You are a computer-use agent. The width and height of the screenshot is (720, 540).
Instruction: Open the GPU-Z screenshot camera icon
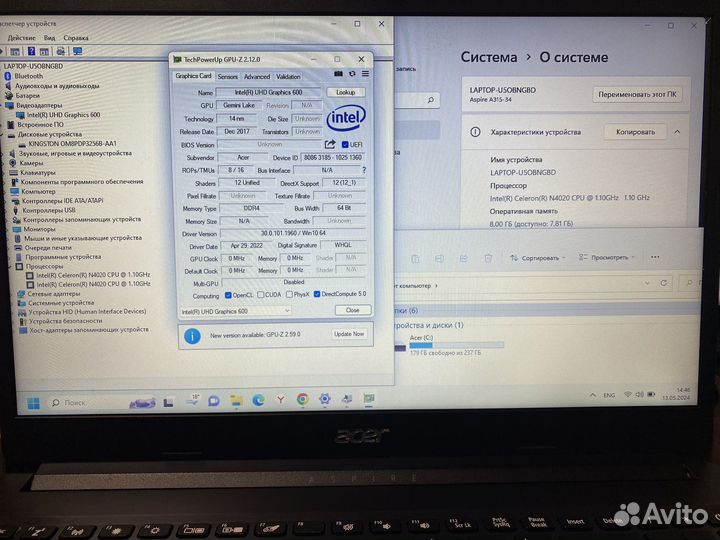pyautogui.click(x=338, y=74)
